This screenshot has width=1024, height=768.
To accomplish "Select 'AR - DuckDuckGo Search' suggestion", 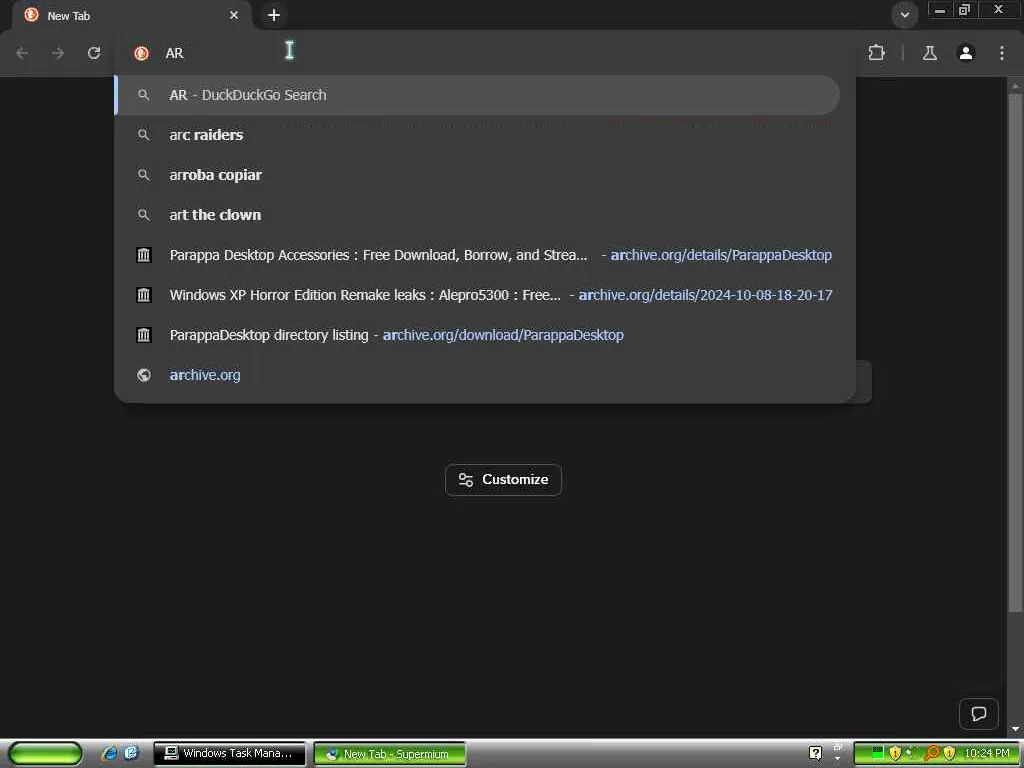I will tap(477, 95).
